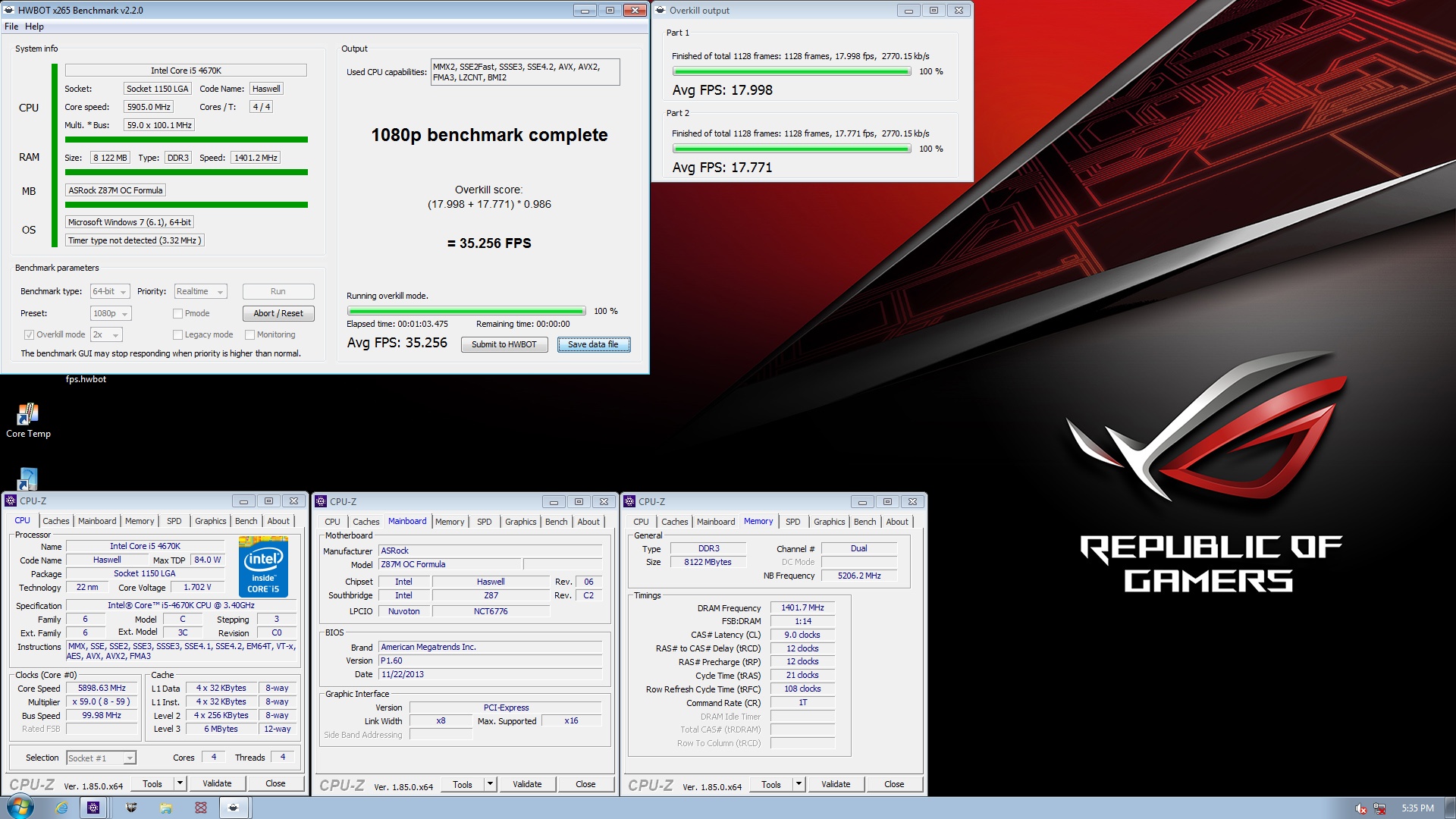Open the Windows Start menu orb
1456x819 pixels.
tap(20, 807)
